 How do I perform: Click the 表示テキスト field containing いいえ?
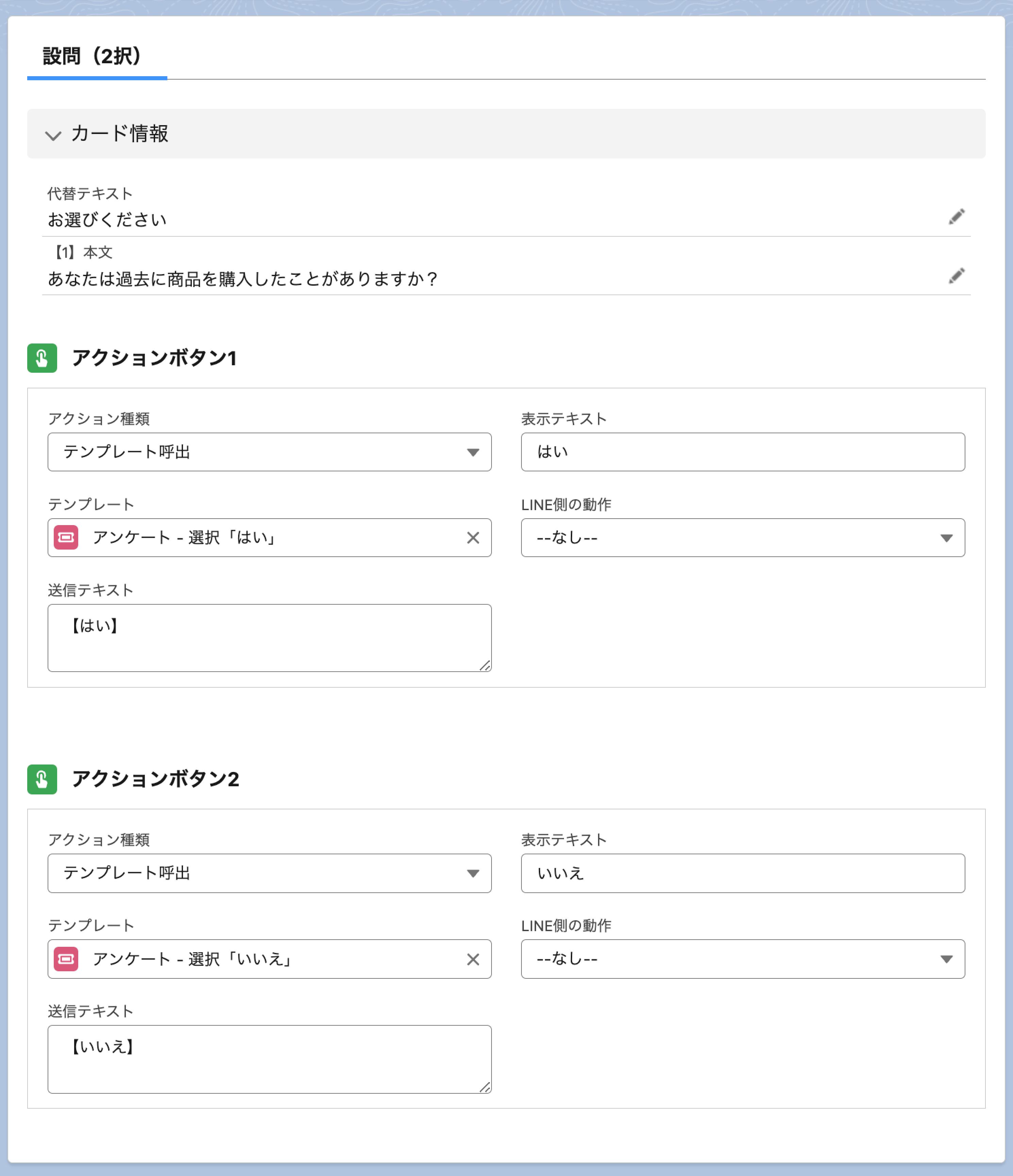point(742,873)
